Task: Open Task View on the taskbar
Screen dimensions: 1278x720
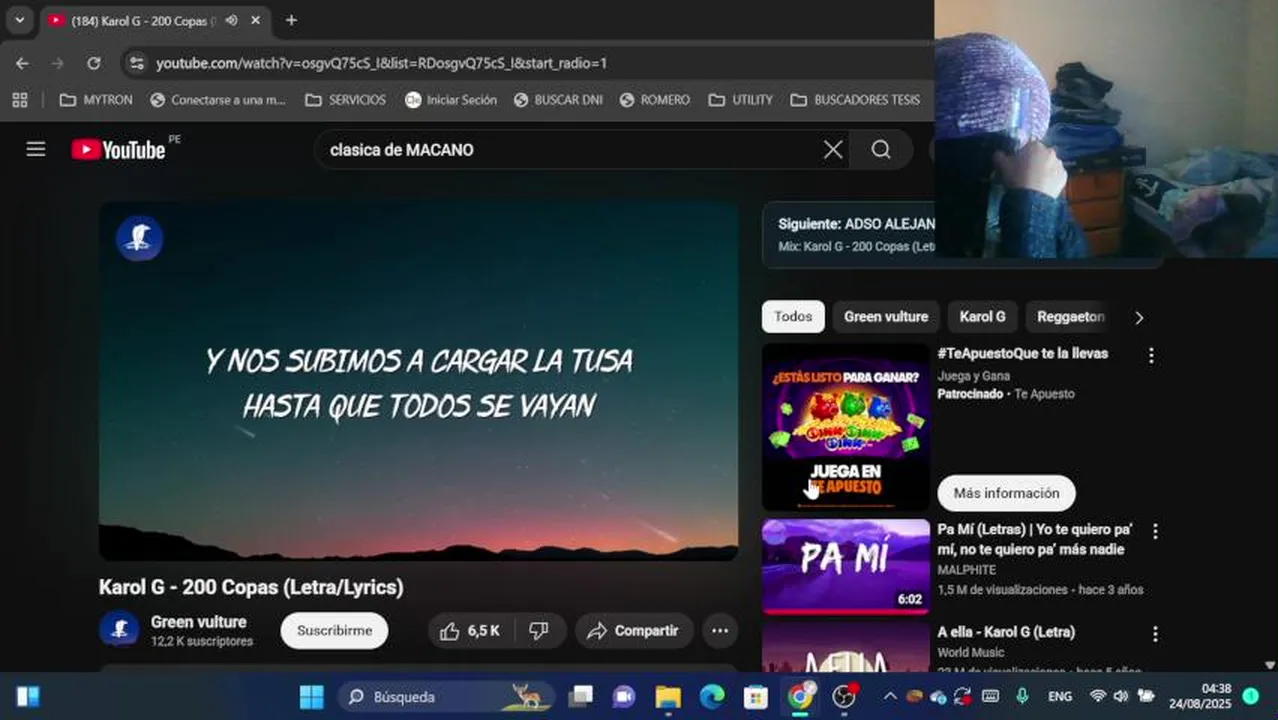Action: pos(580,696)
